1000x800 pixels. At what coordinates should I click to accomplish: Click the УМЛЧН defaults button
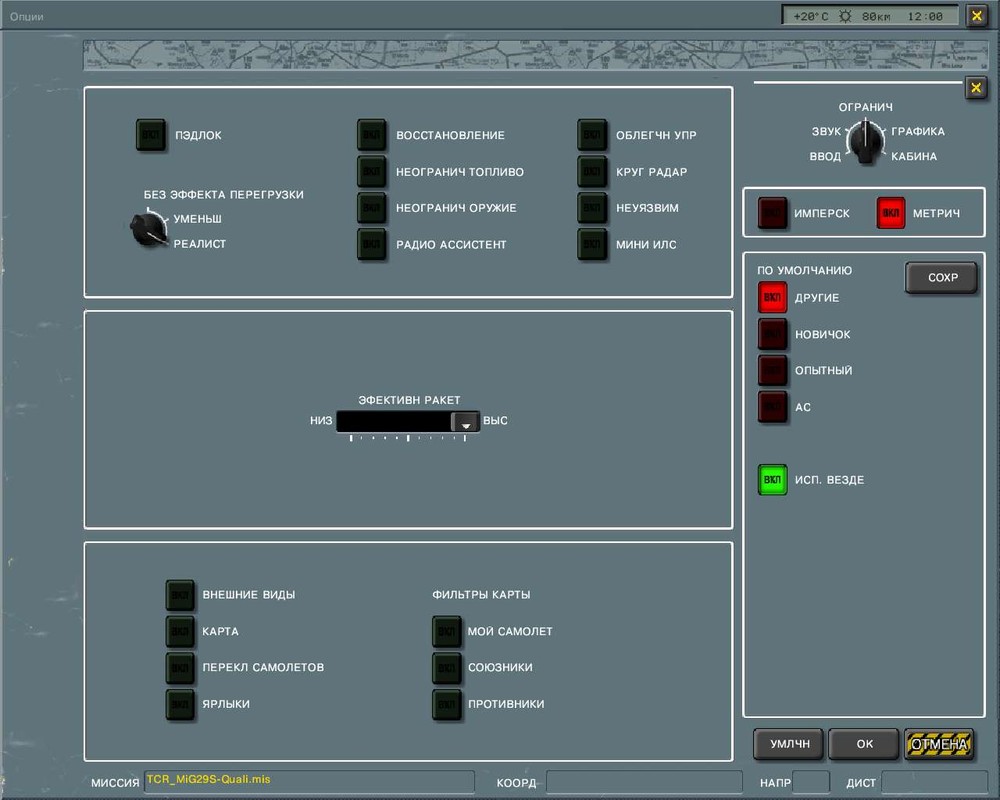[790, 744]
